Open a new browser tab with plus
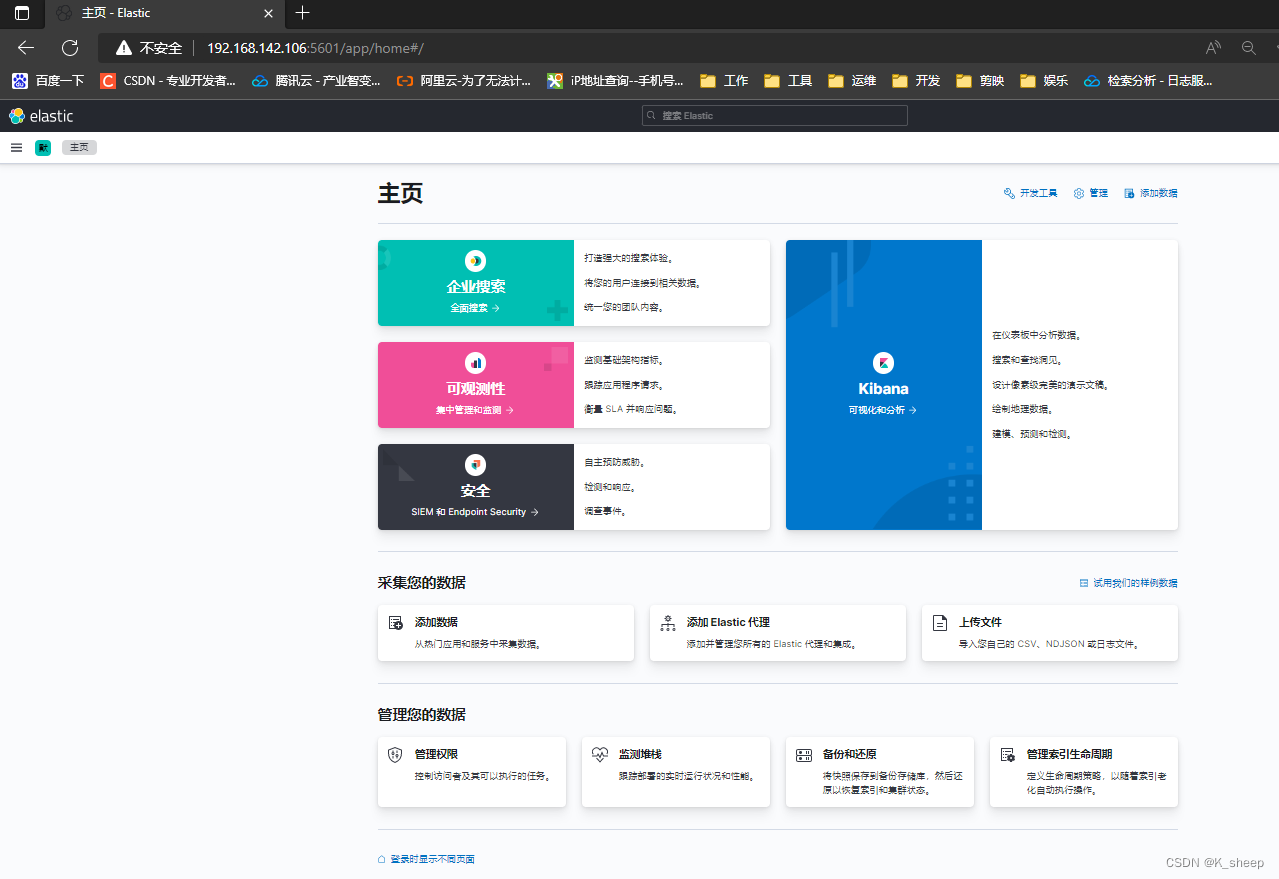 [x=303, y=13]
